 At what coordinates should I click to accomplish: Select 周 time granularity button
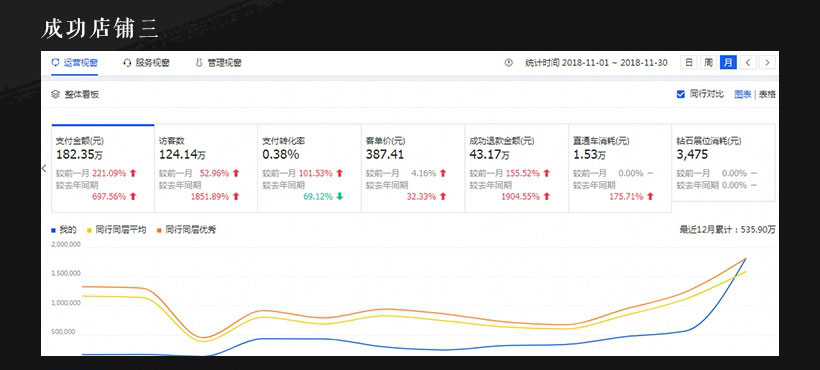[708, 63]
